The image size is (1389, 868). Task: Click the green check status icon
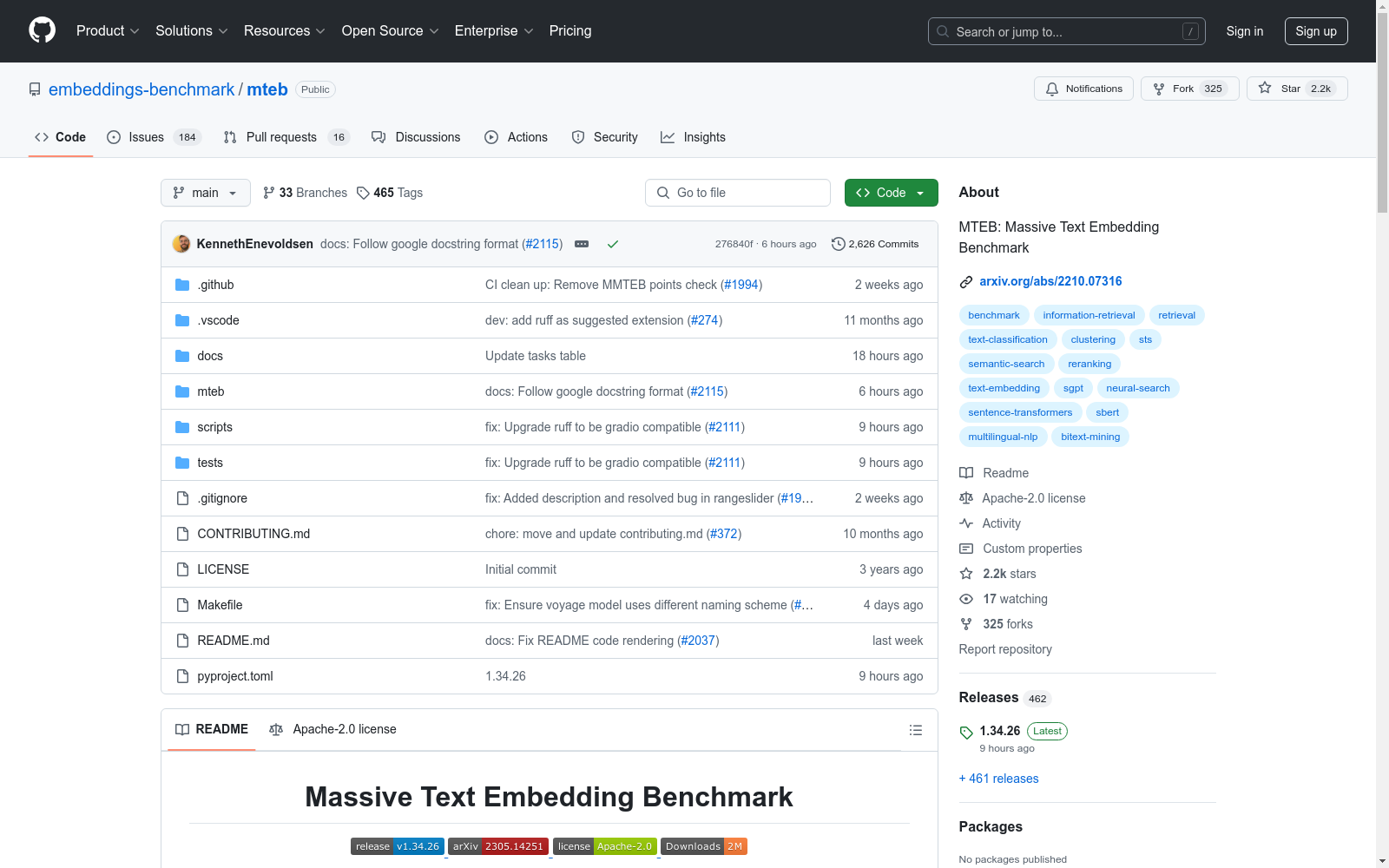[613, 244]
